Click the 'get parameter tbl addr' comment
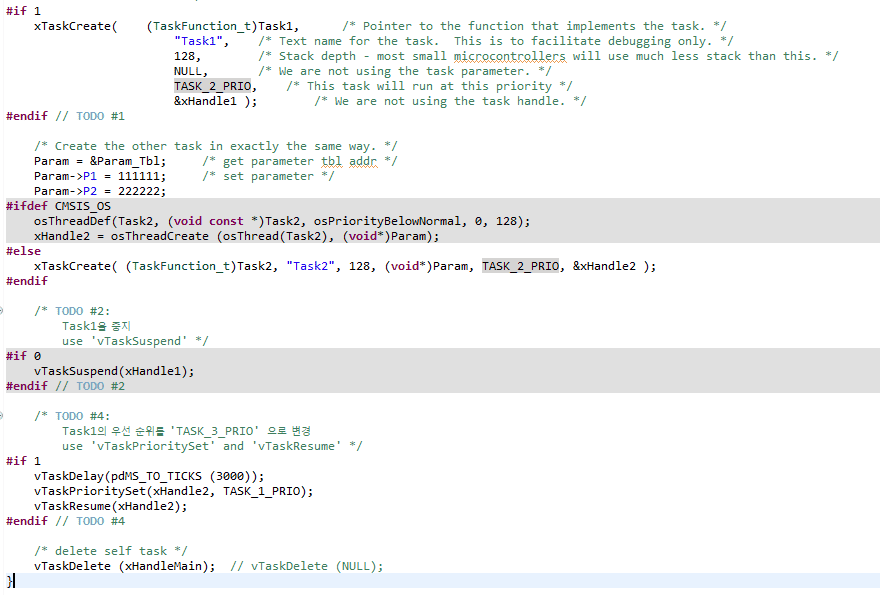 point(300,161)
